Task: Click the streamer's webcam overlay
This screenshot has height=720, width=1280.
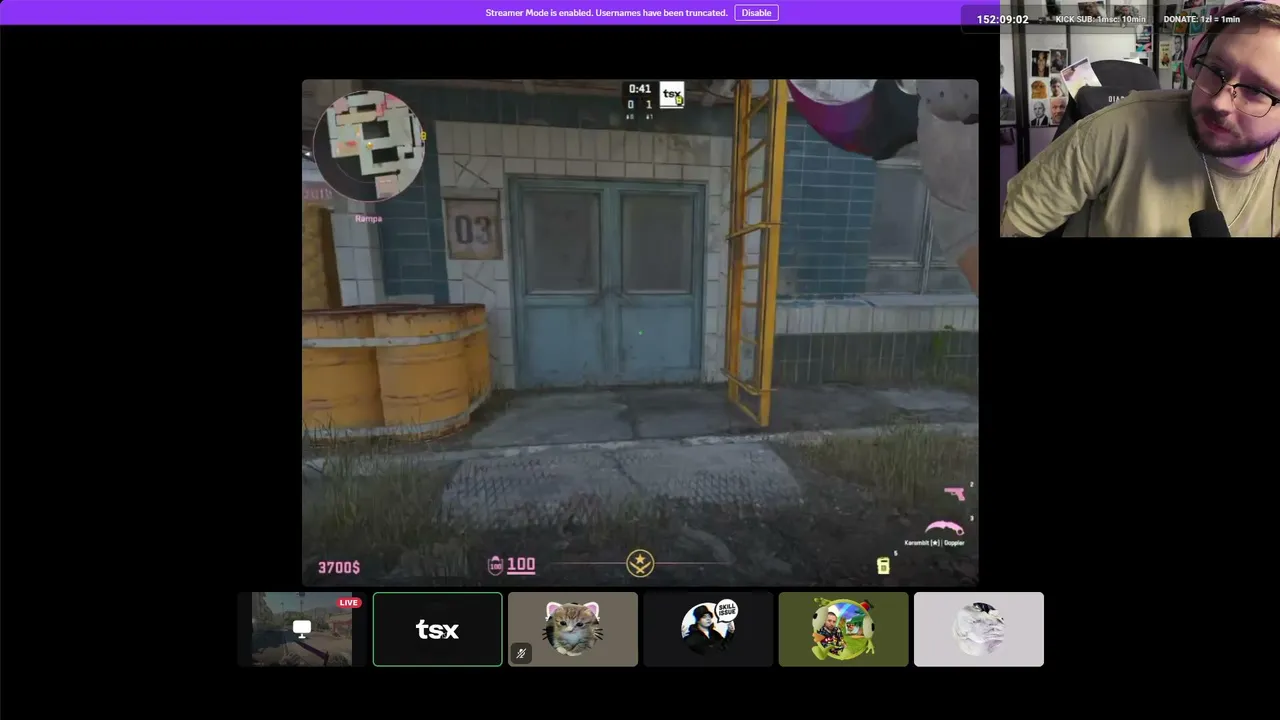Action: pos(1140,119)
